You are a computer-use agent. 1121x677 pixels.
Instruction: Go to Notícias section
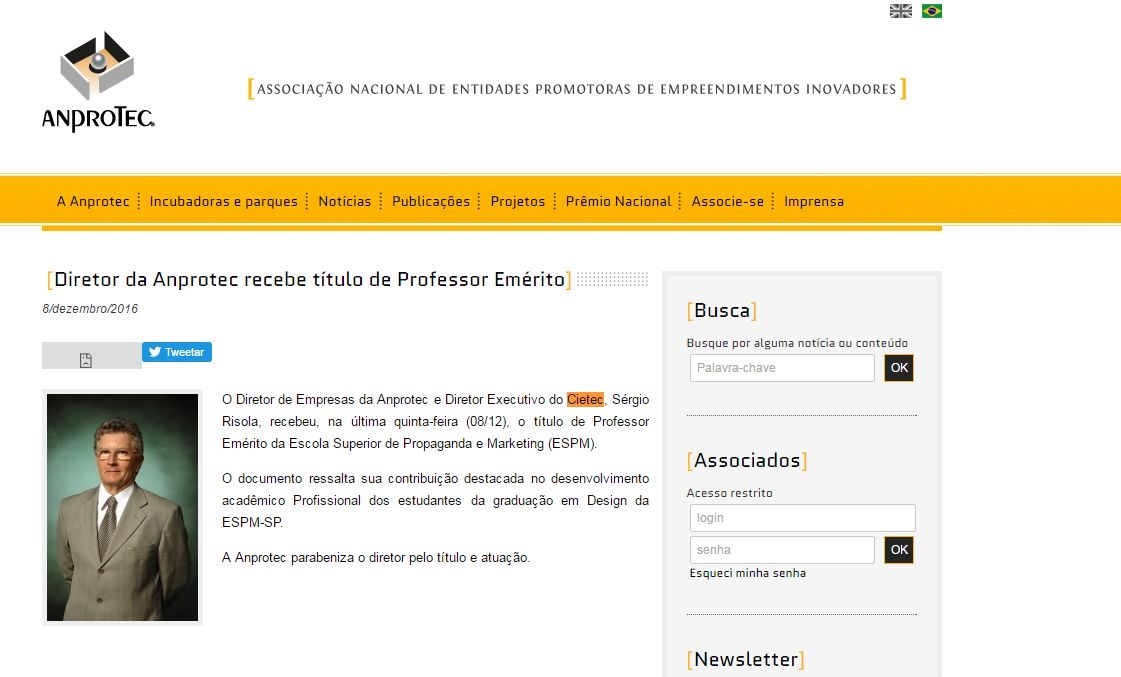click(x=345, y=202)
